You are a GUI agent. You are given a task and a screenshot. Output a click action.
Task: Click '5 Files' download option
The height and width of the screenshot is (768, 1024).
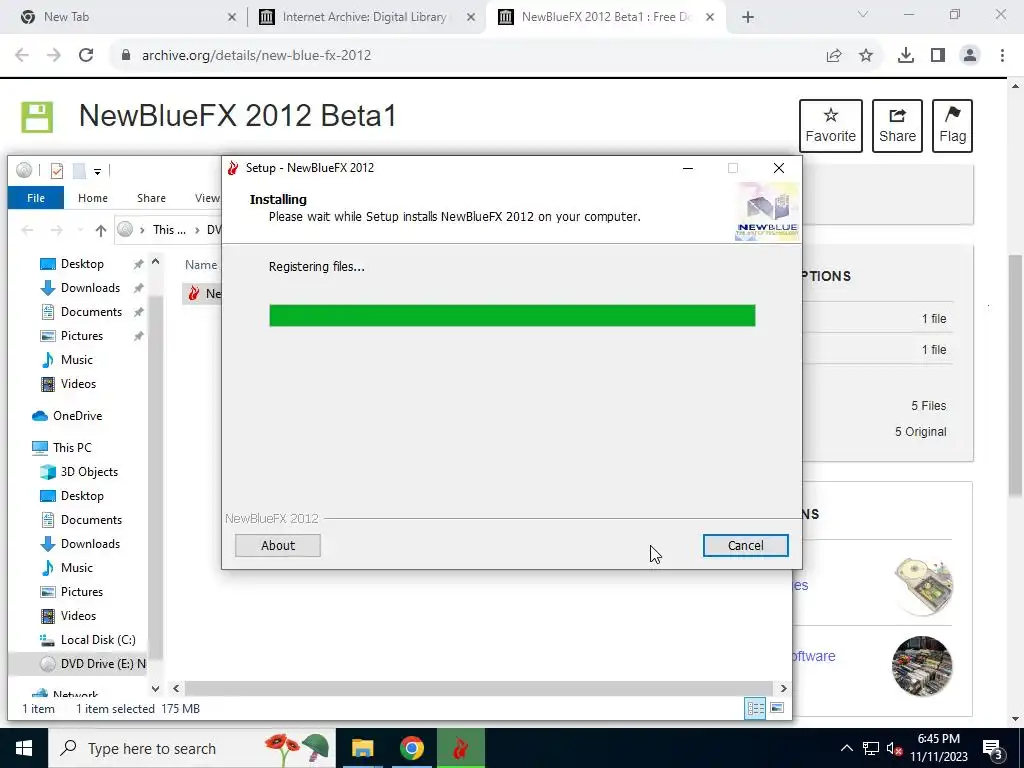929,406
